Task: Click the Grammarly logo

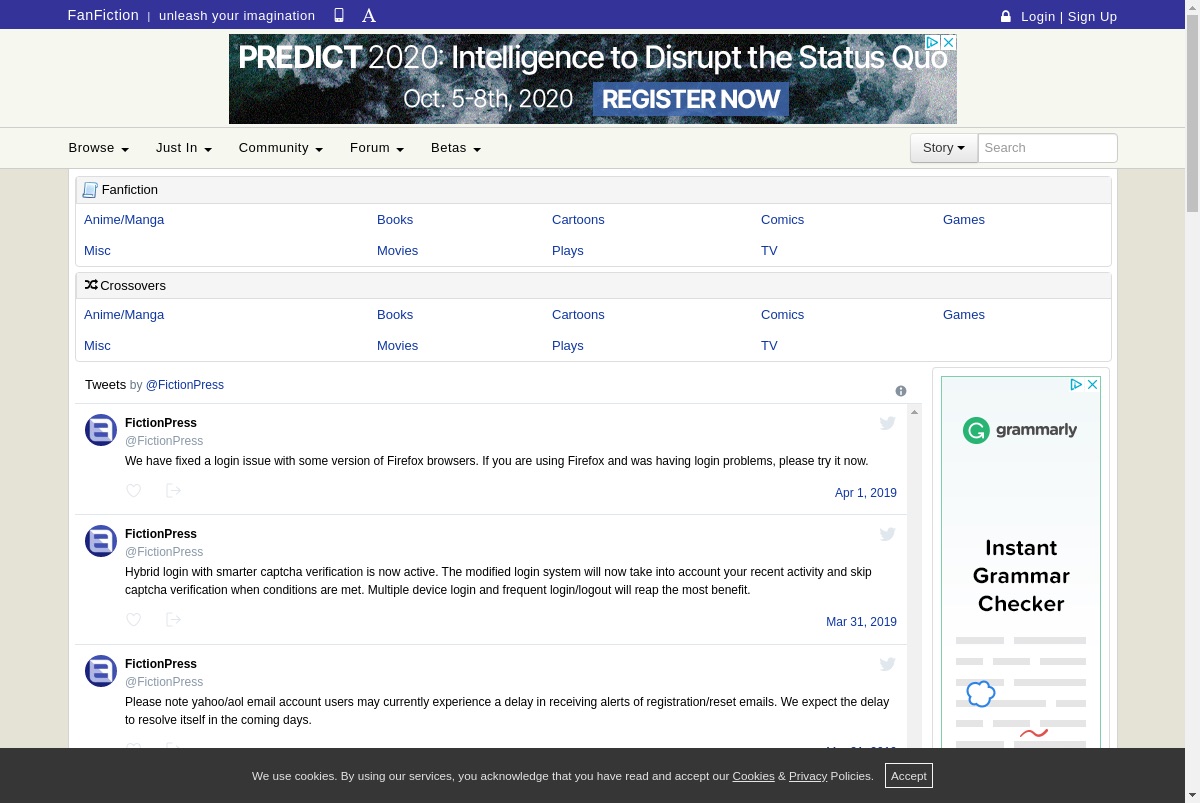Action: click(x=1020, y=430)
